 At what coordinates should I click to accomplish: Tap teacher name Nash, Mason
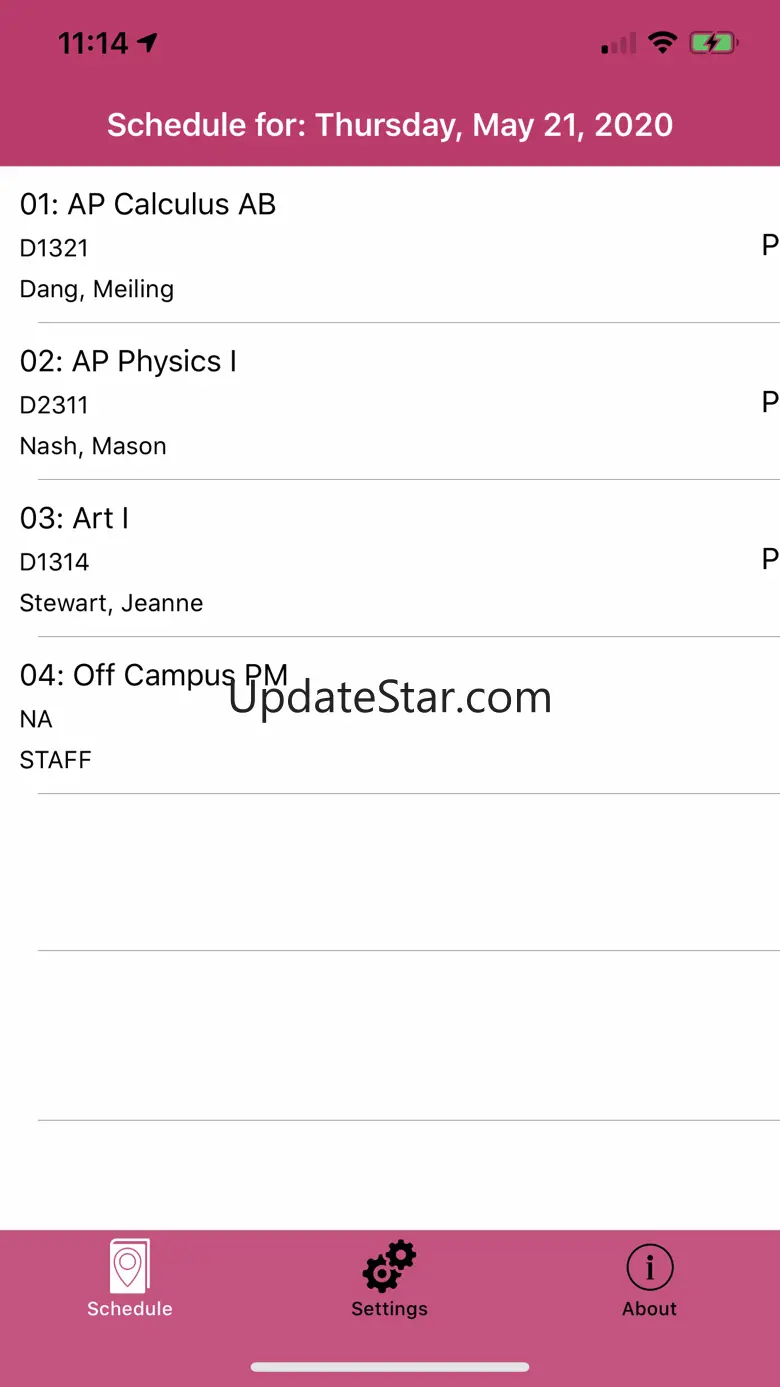tap(93, 446)
